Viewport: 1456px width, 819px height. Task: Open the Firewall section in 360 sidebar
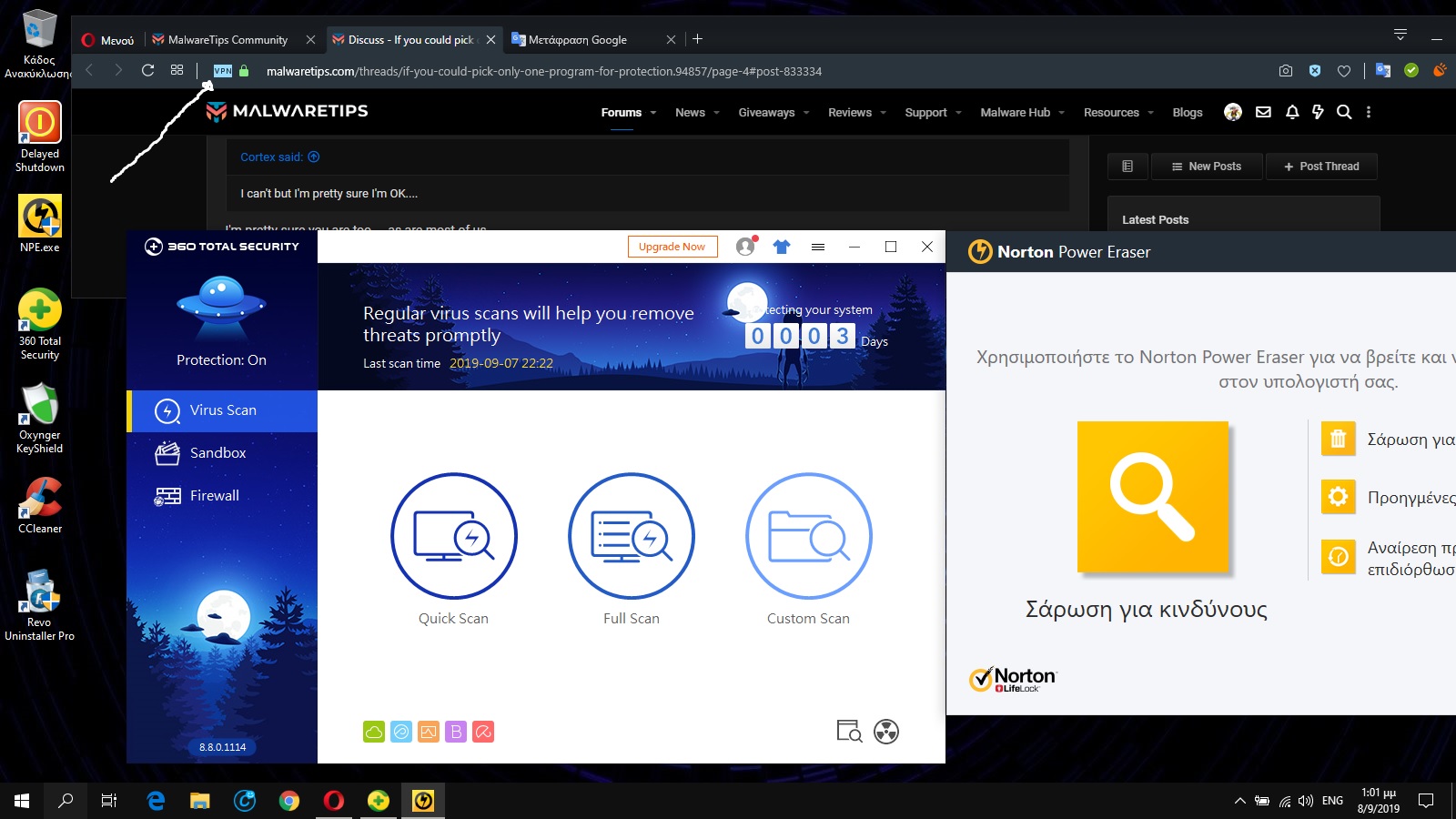(222, 496)
